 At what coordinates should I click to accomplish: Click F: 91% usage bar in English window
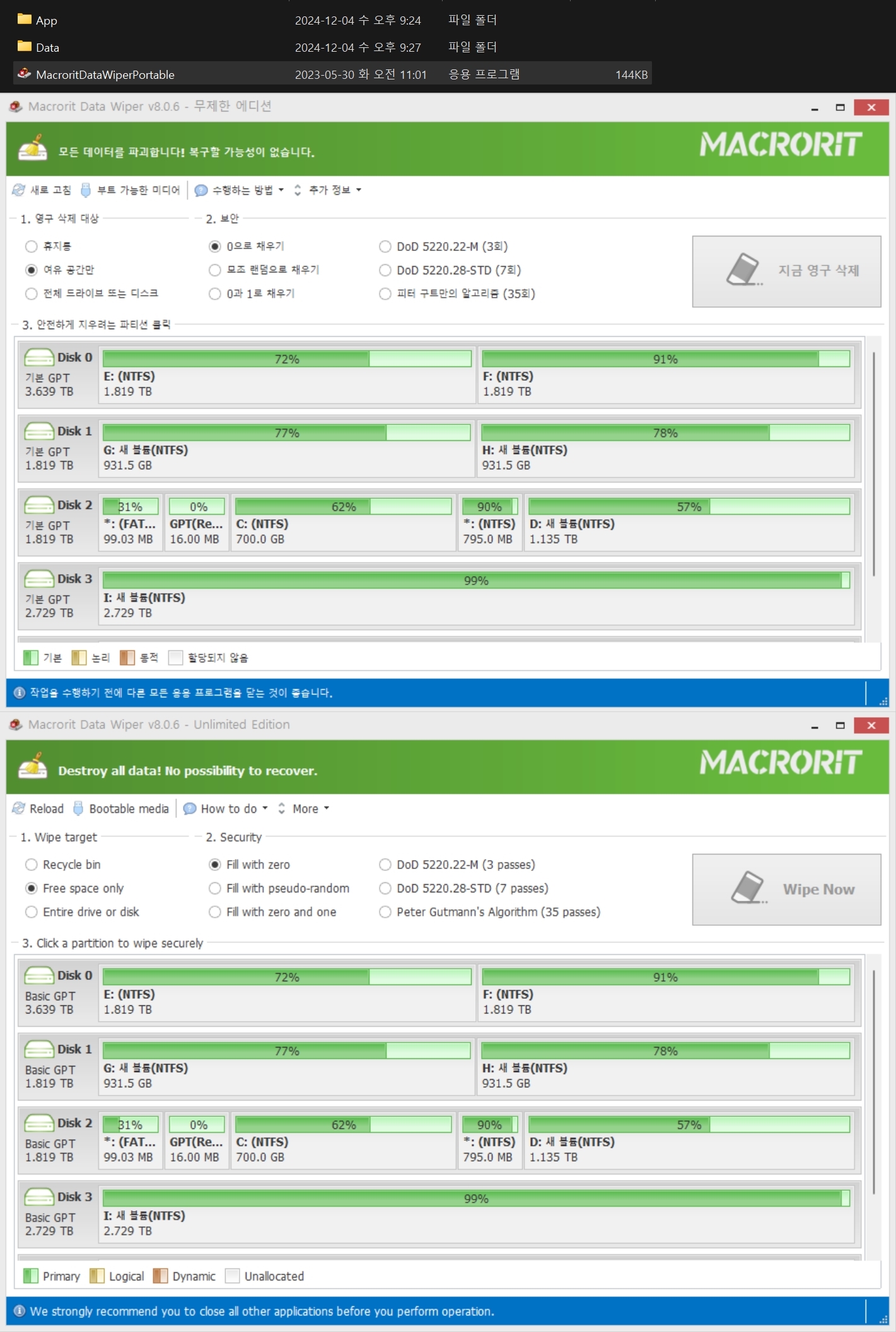[x=666, y=977]
